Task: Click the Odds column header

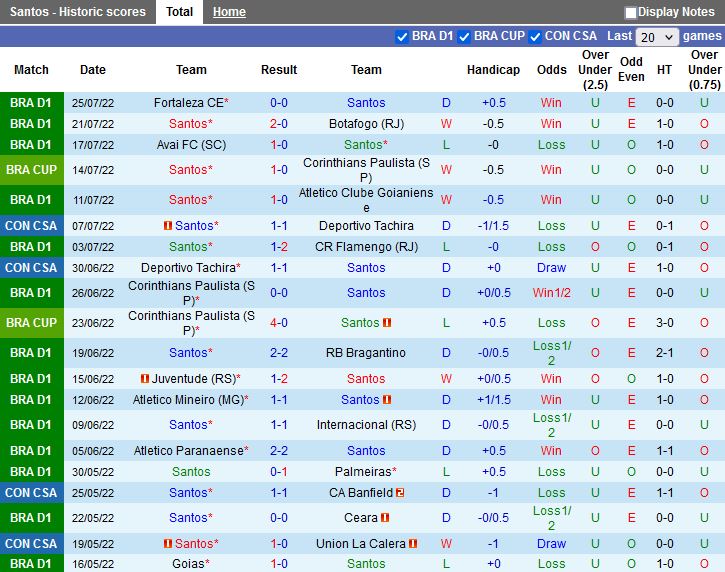Action: [x=552, y=70]
